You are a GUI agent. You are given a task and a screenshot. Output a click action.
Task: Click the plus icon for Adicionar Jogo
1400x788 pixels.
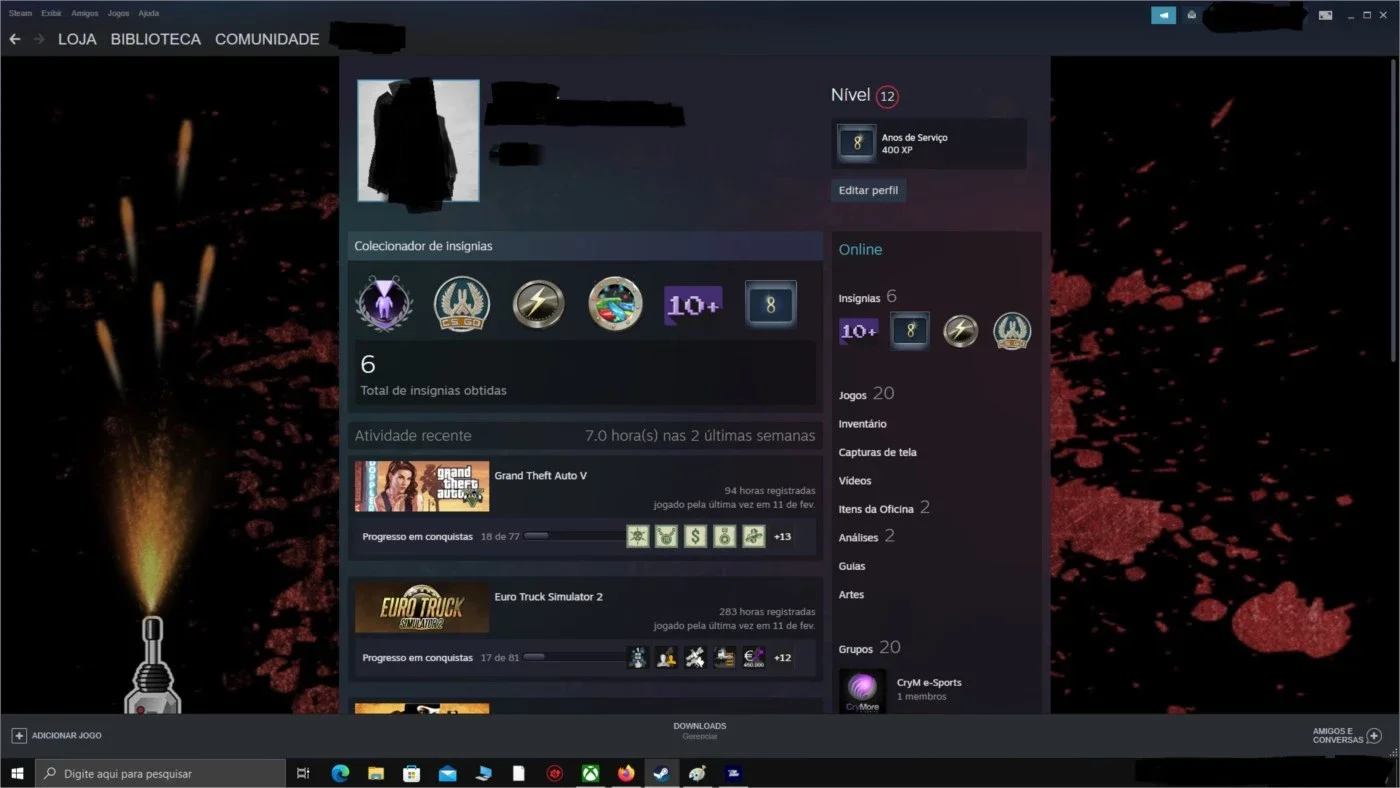(x=18, y=735)
